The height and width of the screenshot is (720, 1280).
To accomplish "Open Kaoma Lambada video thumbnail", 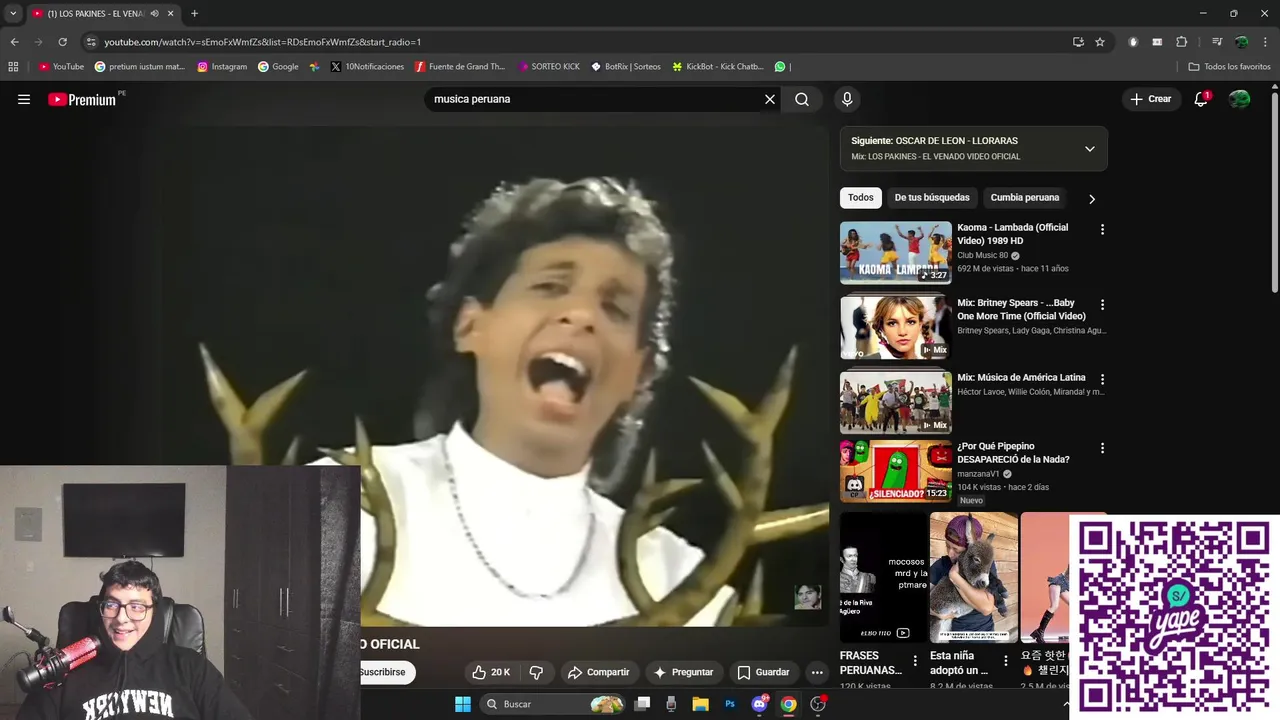I will (x=895, y=252).
